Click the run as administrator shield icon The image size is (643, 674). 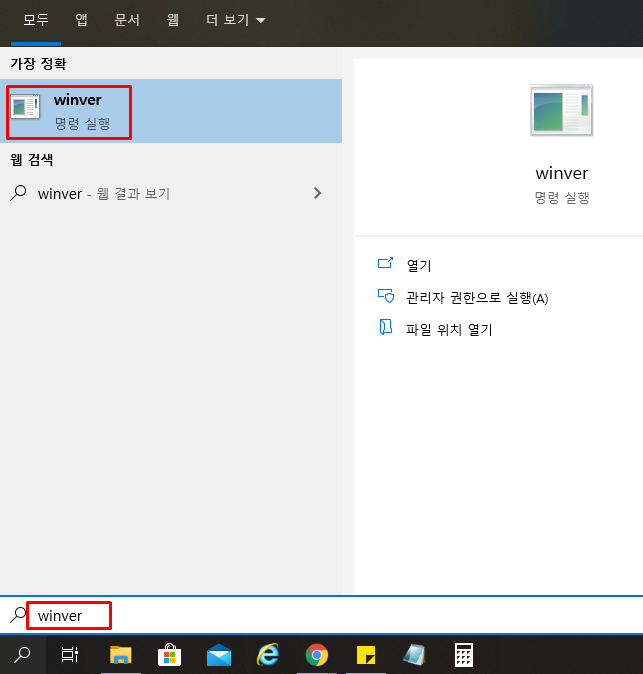pos(386,296)
